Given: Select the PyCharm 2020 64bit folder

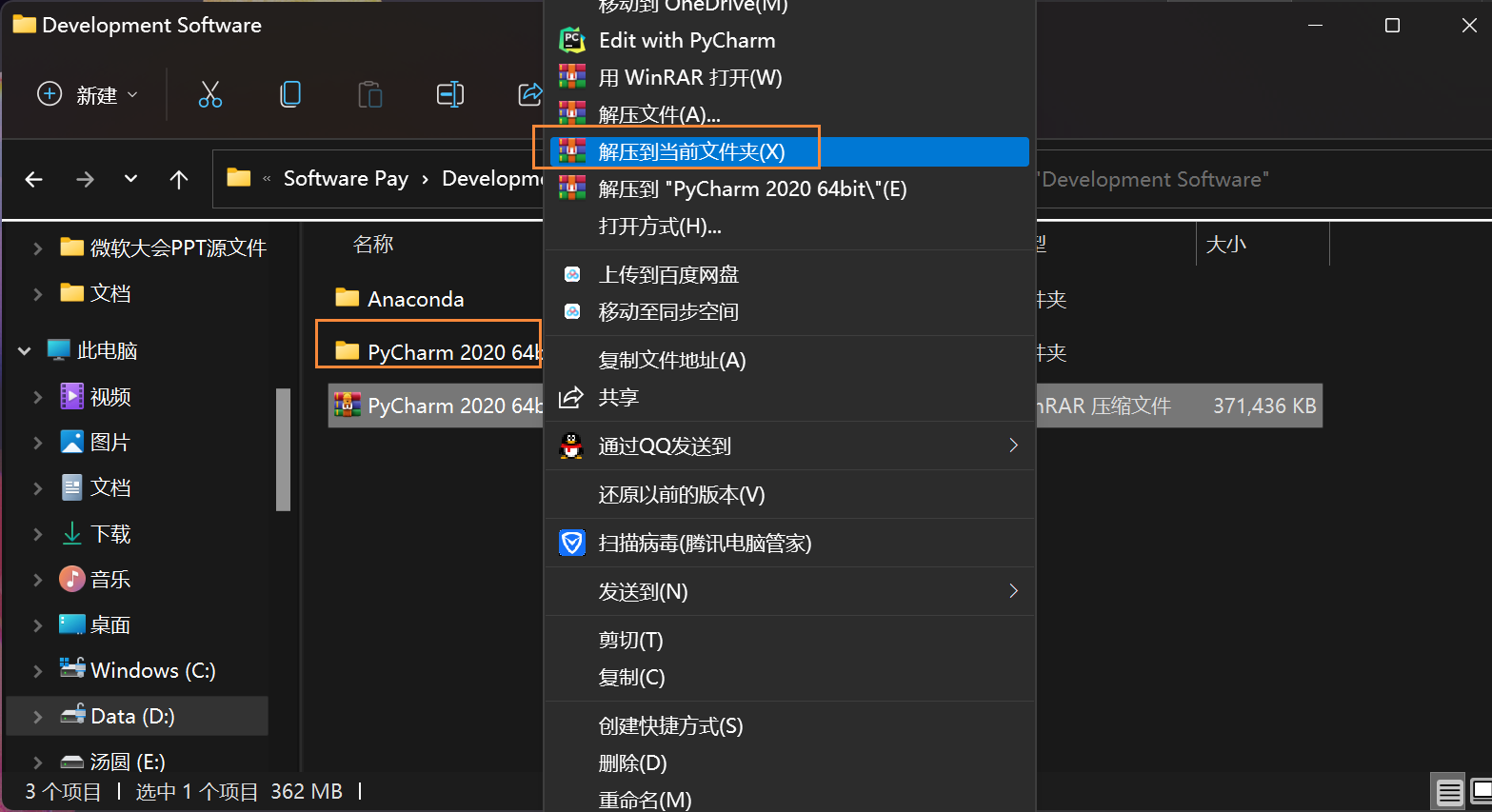Looking at the screenshot, I should coord(438,352).
